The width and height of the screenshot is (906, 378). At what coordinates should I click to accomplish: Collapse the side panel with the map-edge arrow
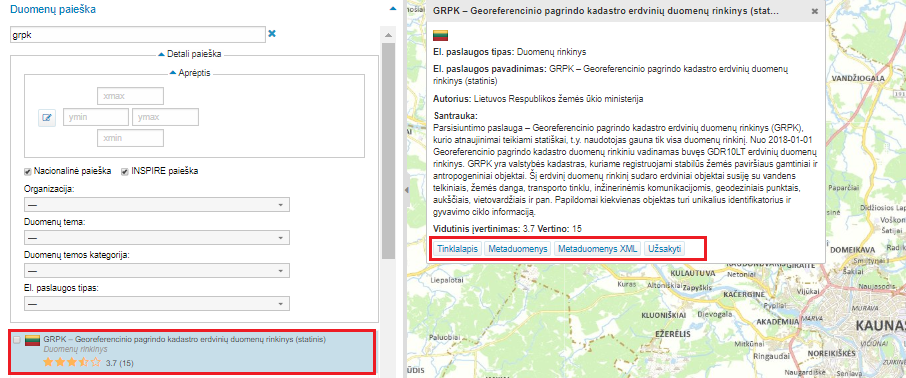(406, 190)
